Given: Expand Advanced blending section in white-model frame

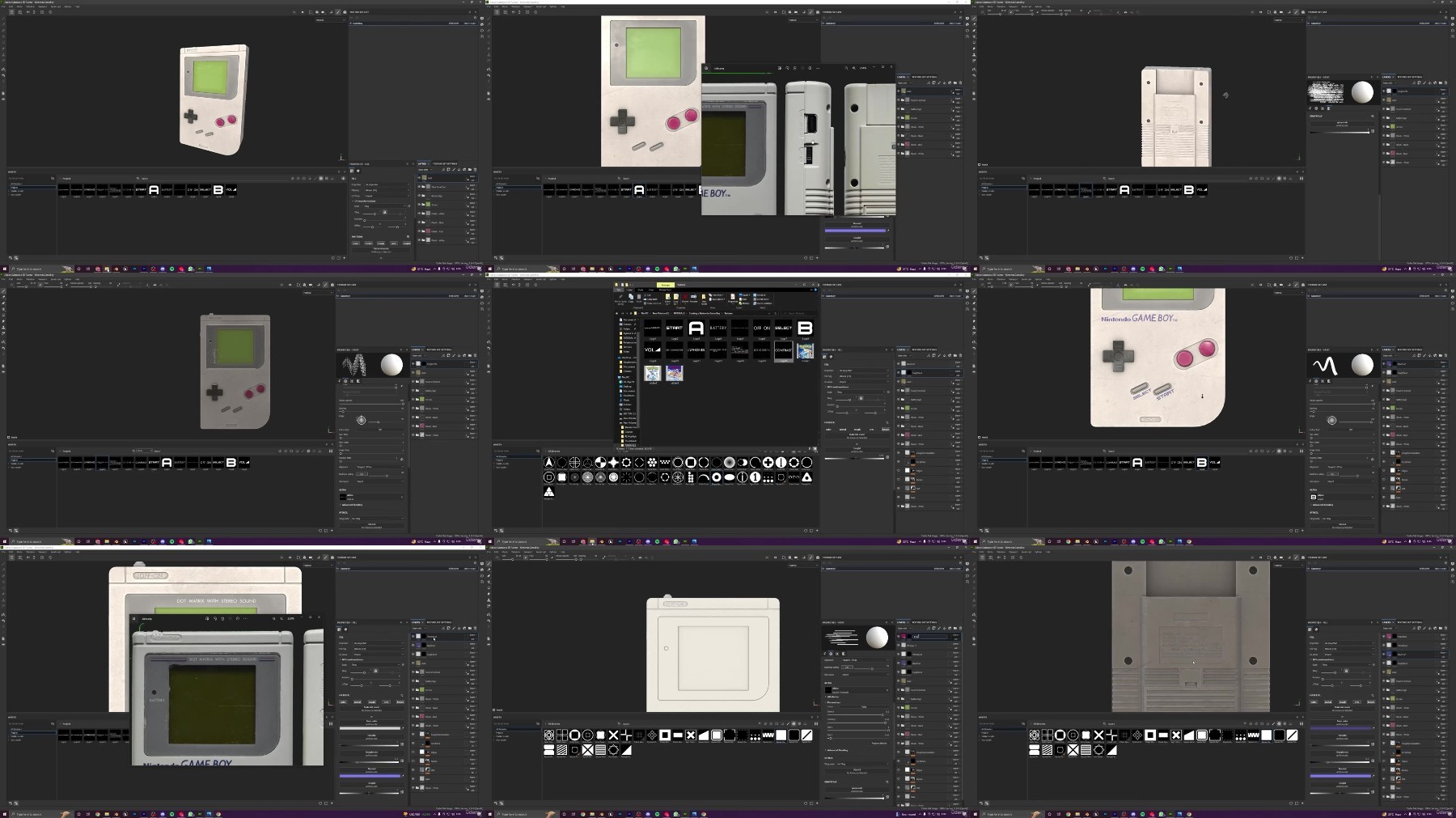Looking at the screenshot, I should [836, 750].
